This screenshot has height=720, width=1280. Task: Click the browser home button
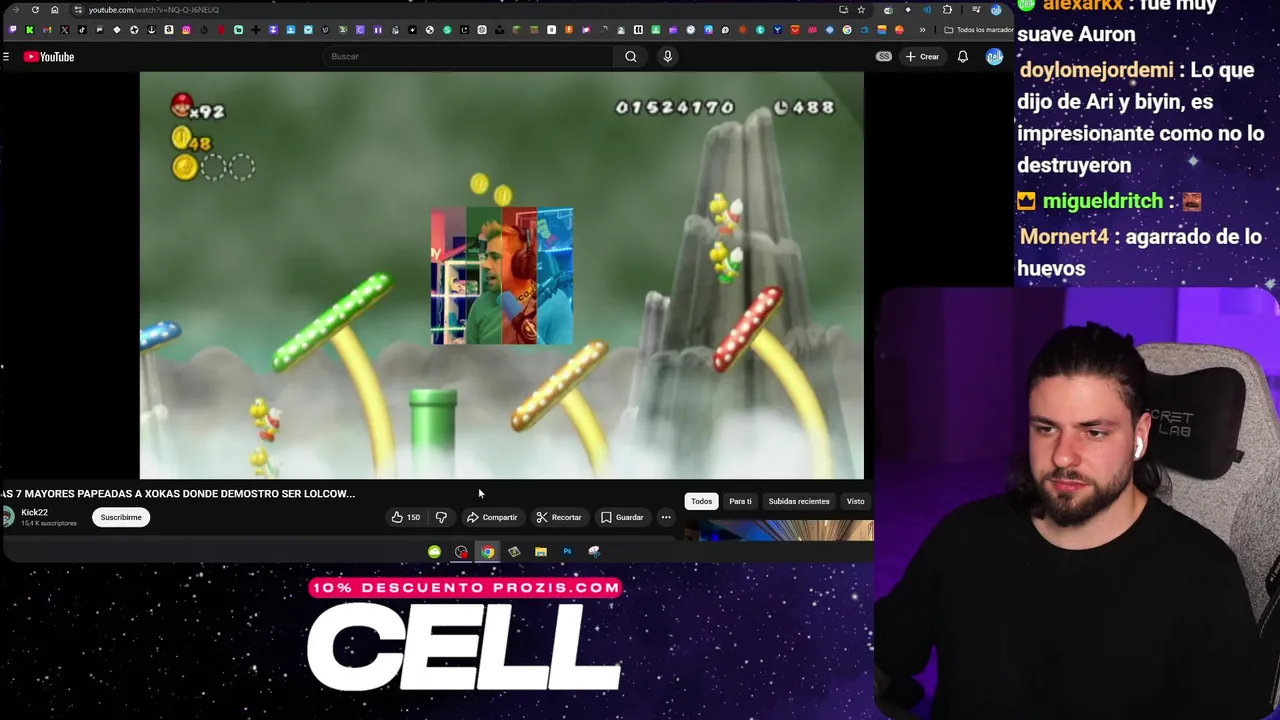tap(55, 10)
